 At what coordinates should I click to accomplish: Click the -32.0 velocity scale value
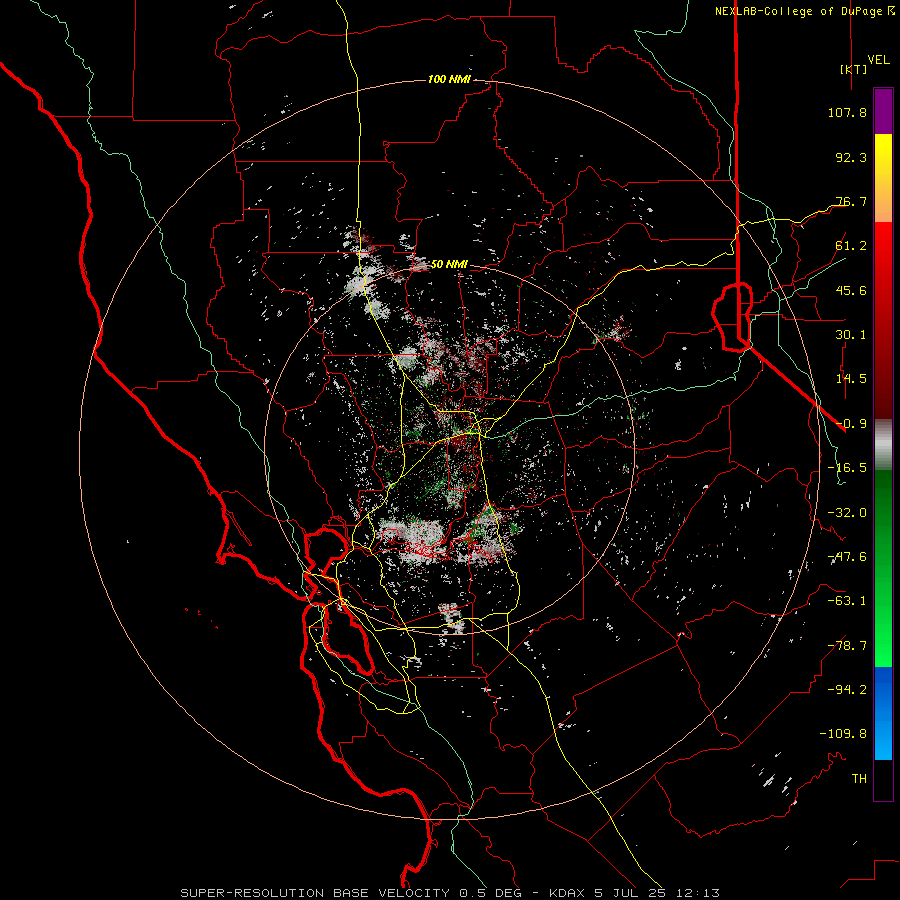[847, 513]
